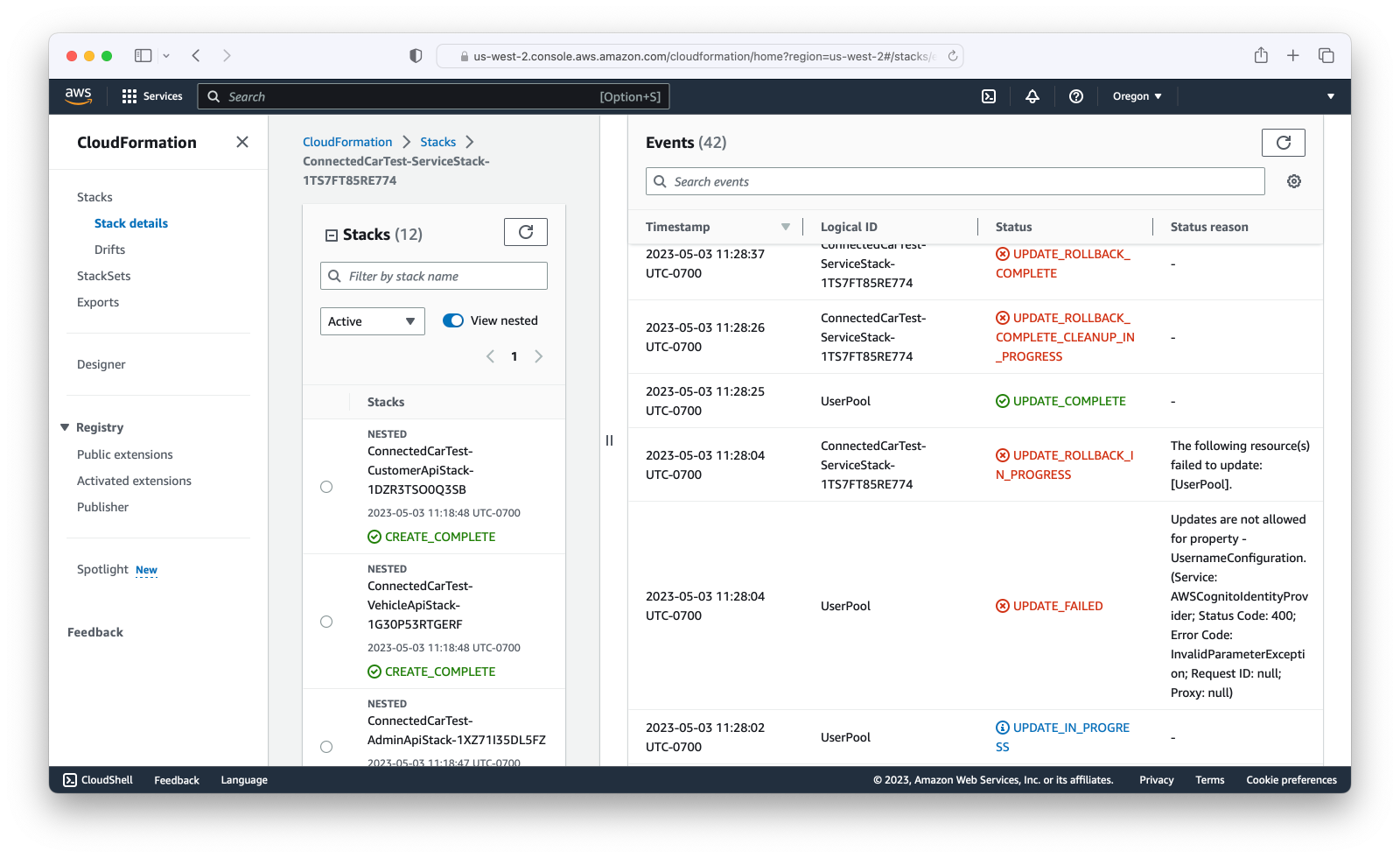
Task: Open the account menu dropdown arrow
Action: 1331,96
